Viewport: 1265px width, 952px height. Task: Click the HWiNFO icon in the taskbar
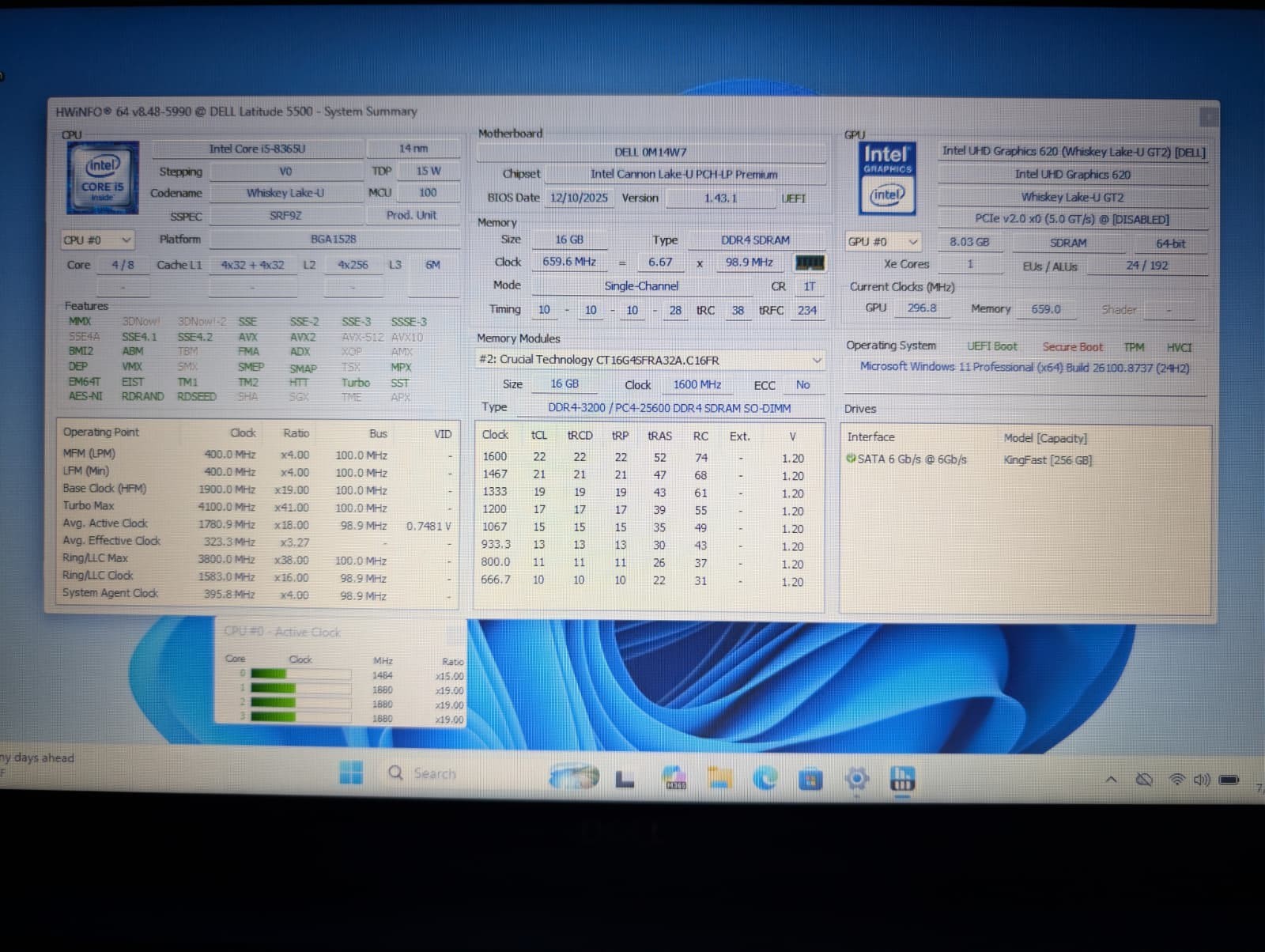(902, 780)
